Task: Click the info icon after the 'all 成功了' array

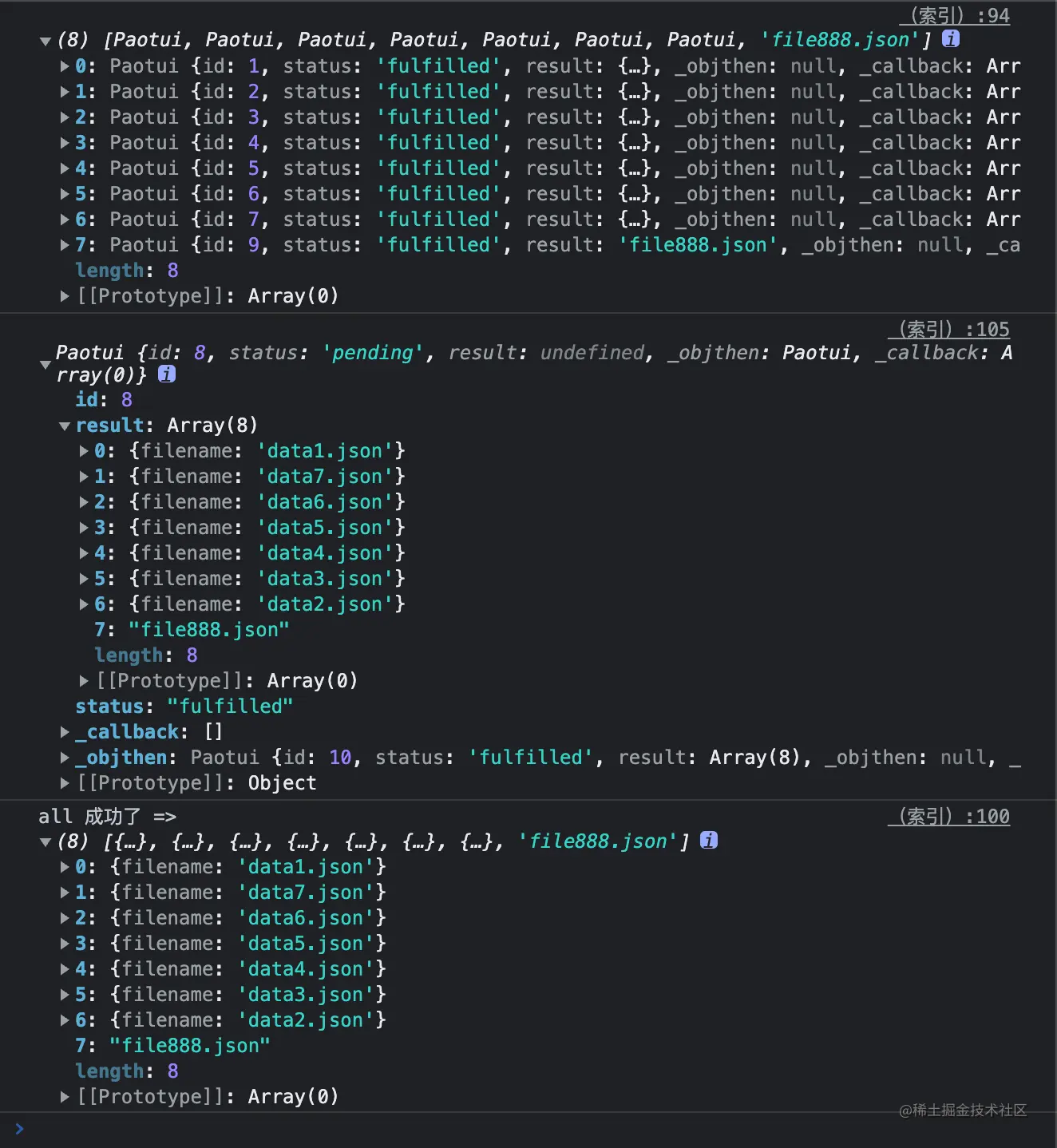Action: point(708,840)
